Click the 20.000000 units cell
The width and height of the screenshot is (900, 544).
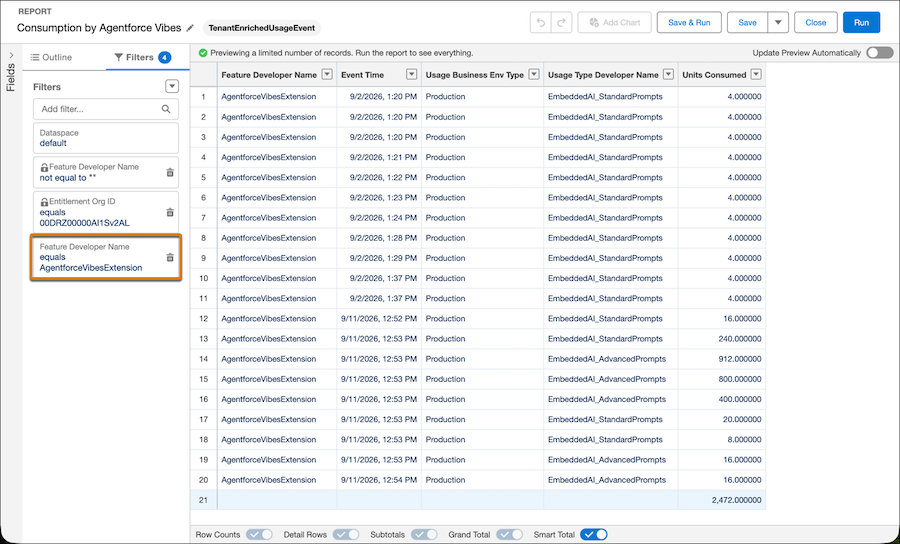tap(721, 419)
